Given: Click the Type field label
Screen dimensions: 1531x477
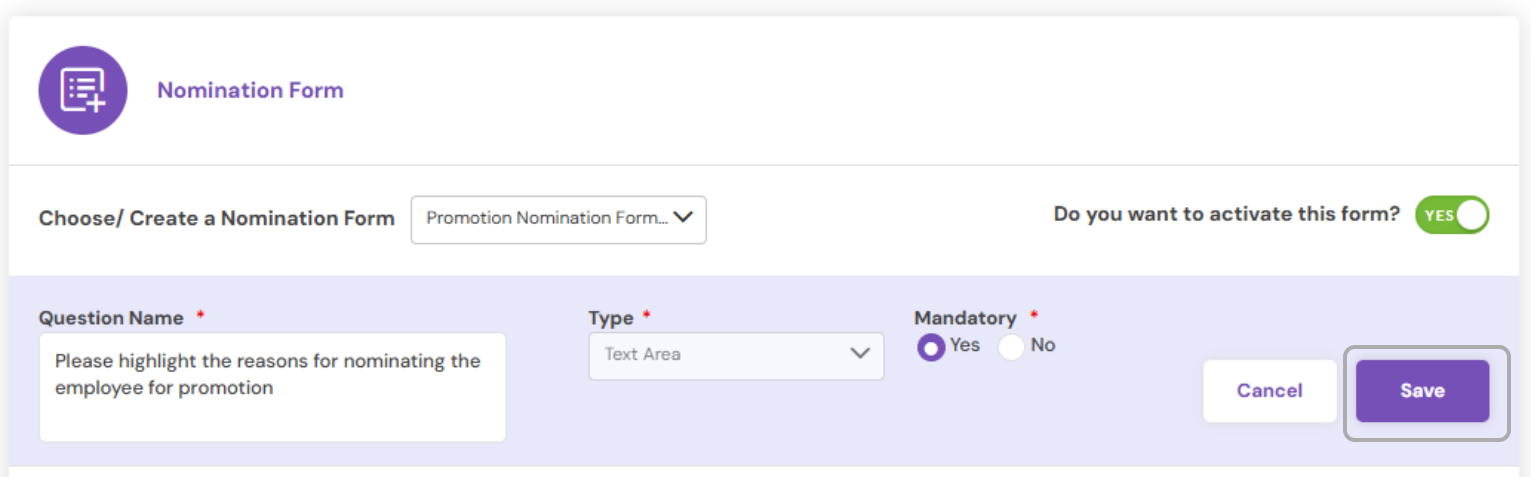Looking at the screenshot, I should (x=610, y=318).
